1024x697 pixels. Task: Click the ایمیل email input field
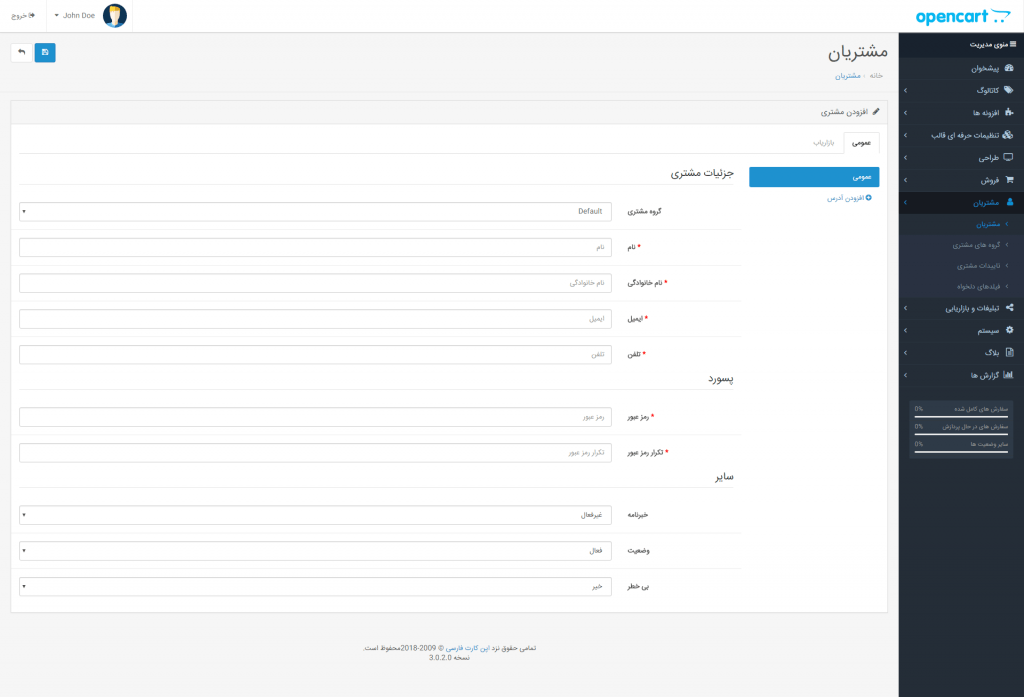315,319
